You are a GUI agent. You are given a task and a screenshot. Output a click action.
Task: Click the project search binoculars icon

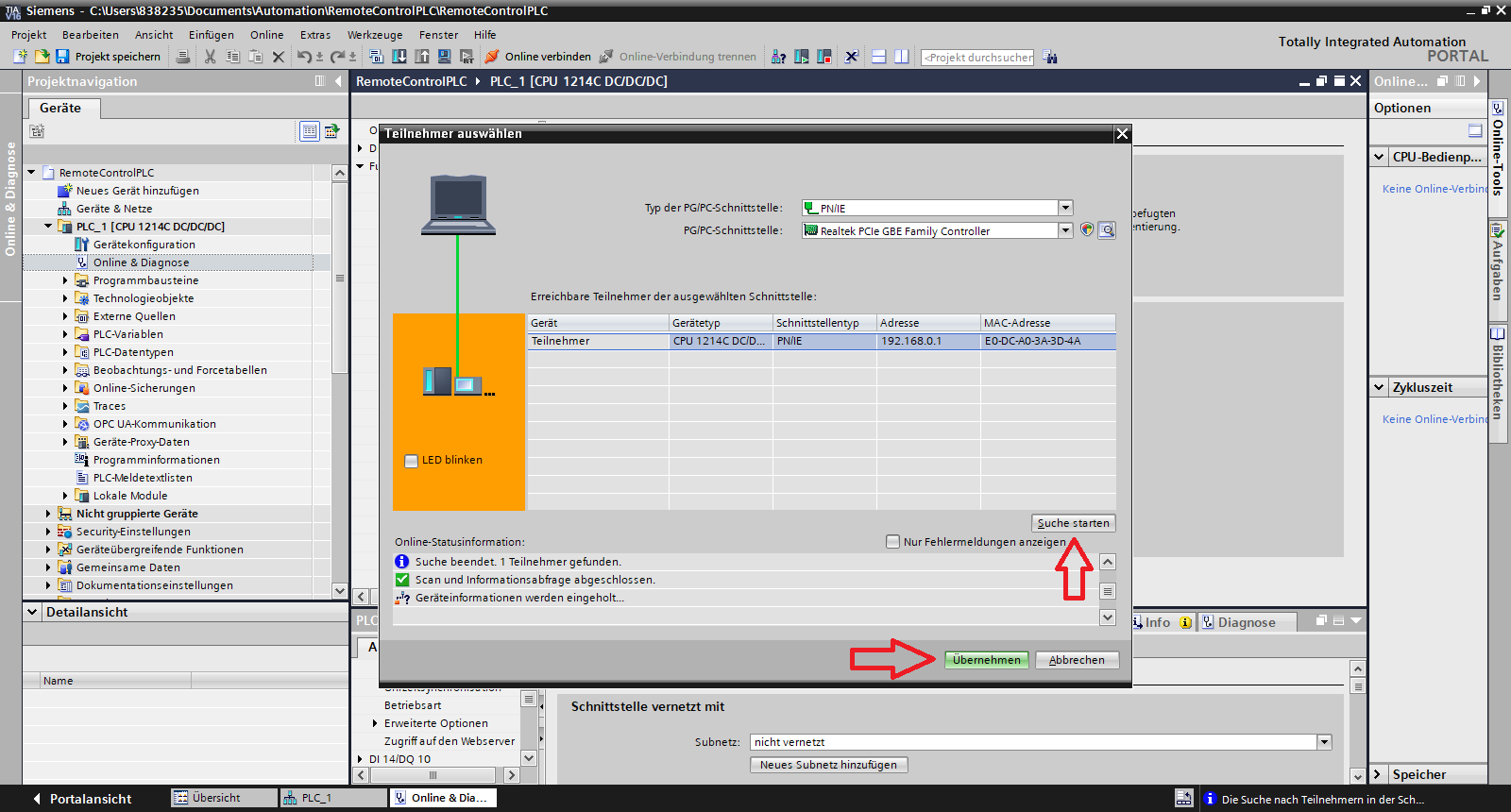1050,57
